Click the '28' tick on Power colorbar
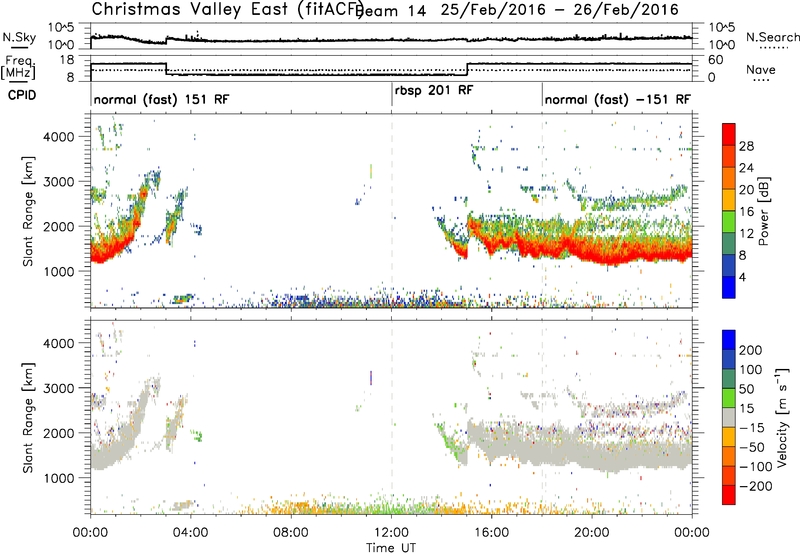Viewport: 800px width, 554px height. tap(746, 146)
